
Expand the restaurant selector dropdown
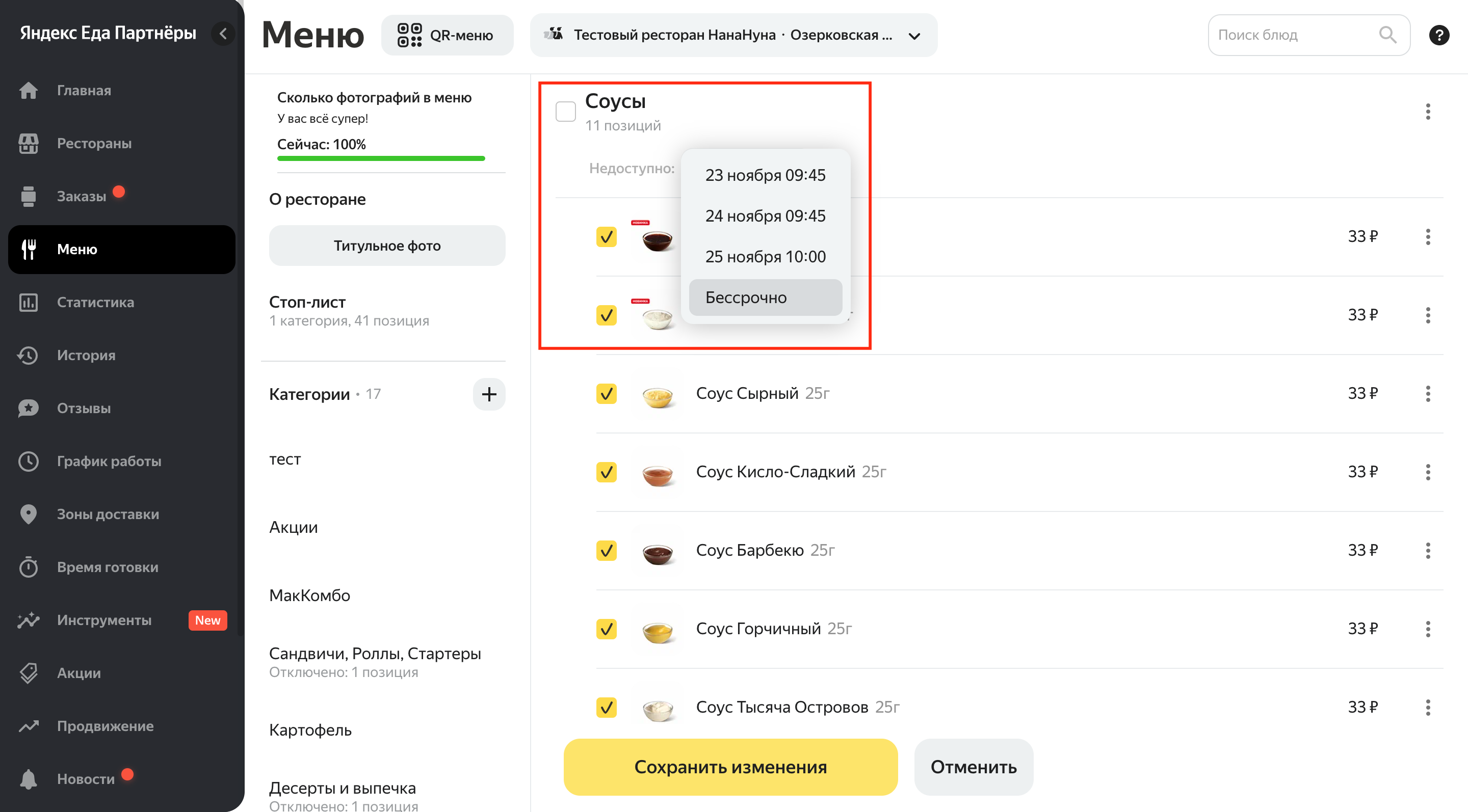click(x=733, y=35)
